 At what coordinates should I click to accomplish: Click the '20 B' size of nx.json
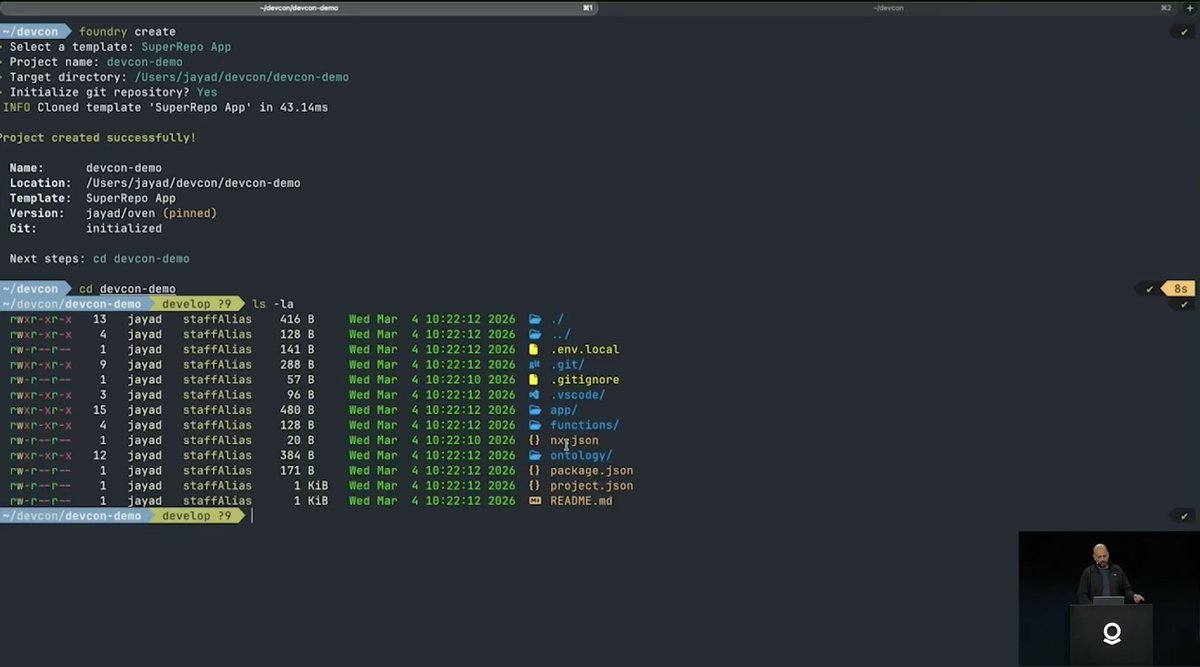(300, 440)
